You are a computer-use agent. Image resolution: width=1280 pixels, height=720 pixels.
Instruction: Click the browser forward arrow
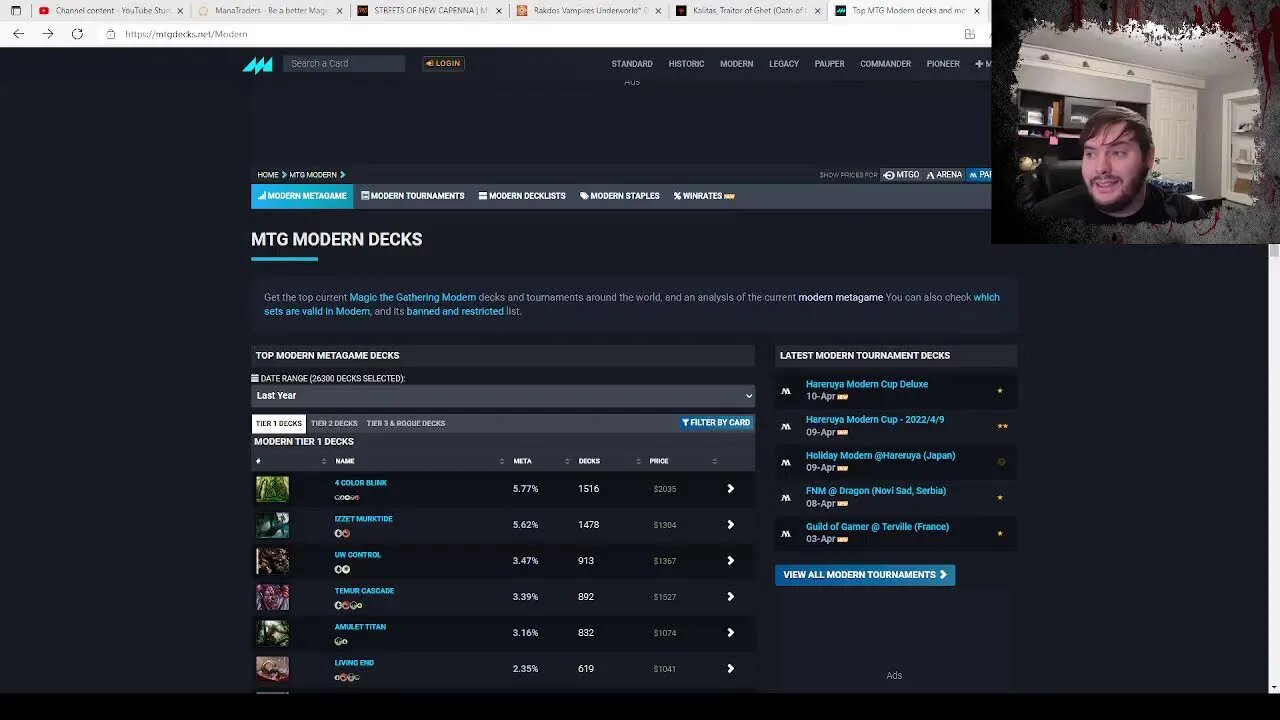pos(47,34)
